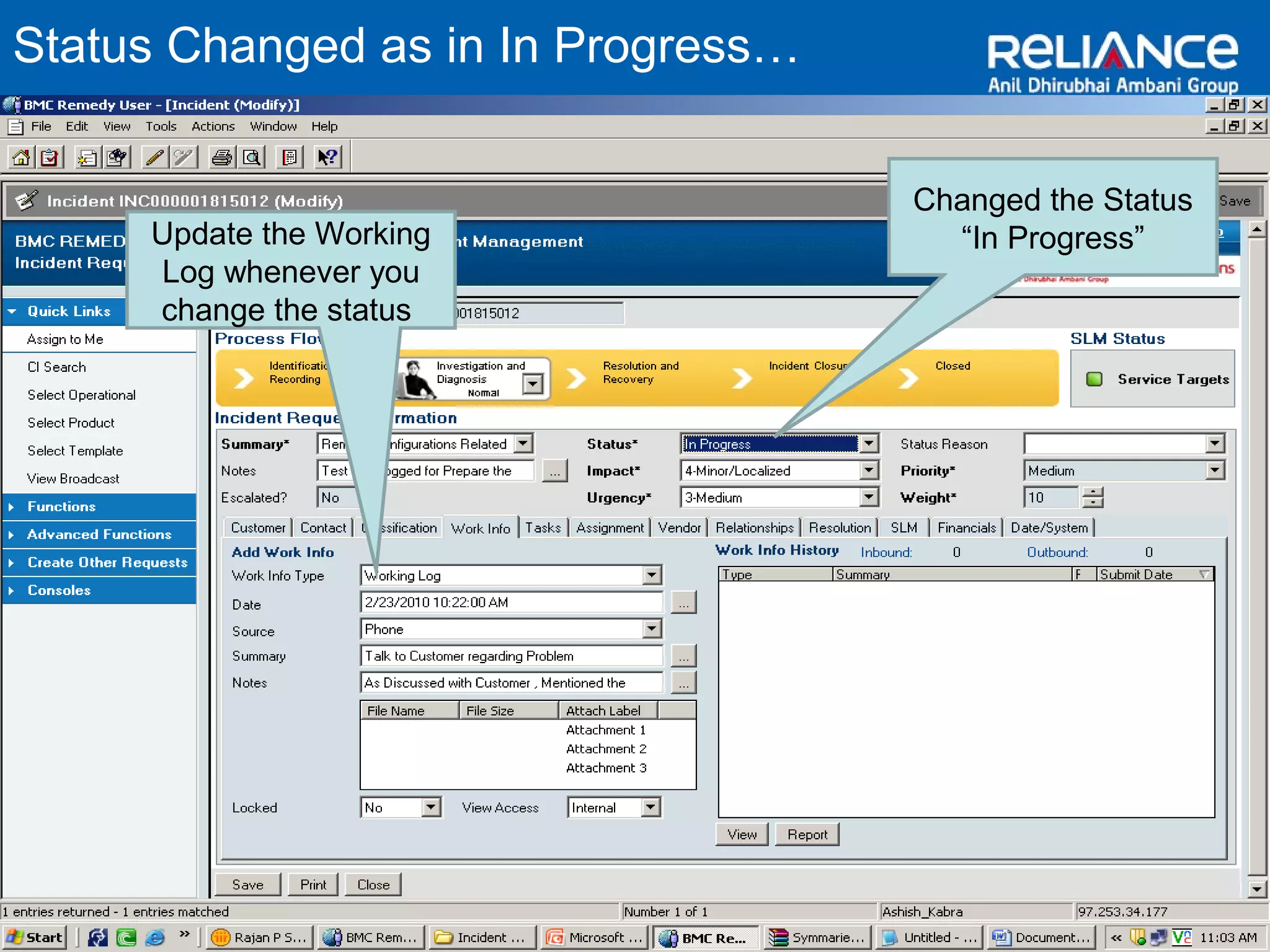Click the What's This help cursor icon
This screenshot has height=952, width=1270.
click(x=327, y=158)
